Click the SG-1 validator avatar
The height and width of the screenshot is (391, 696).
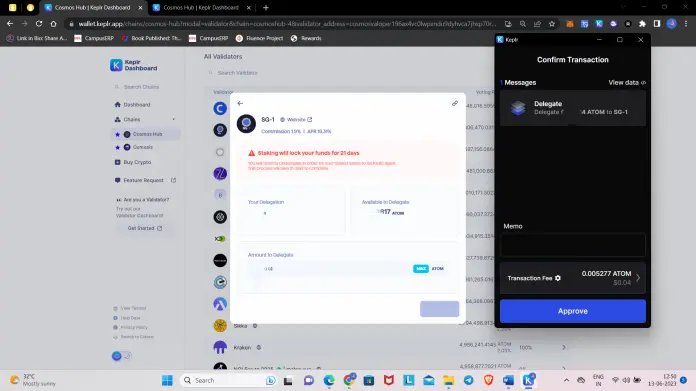point(246,123)
